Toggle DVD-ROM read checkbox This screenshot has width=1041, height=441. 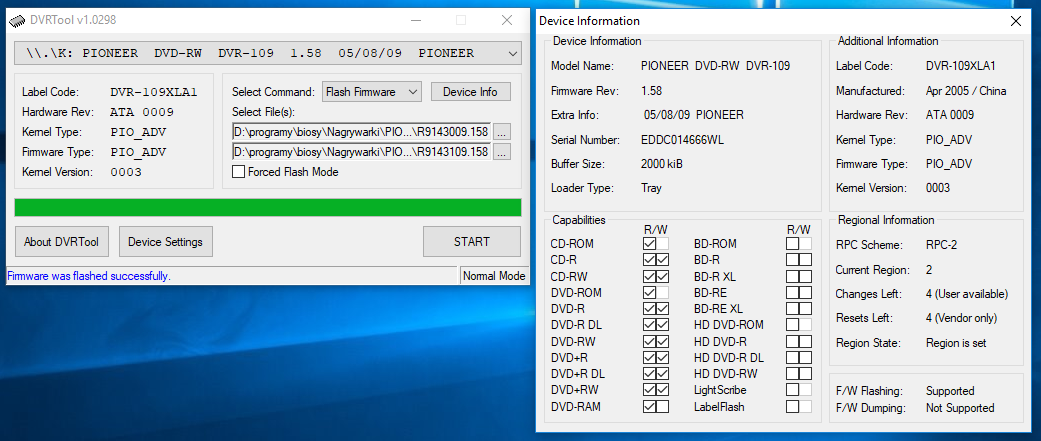pyautogui.click(x=649, y=292)
